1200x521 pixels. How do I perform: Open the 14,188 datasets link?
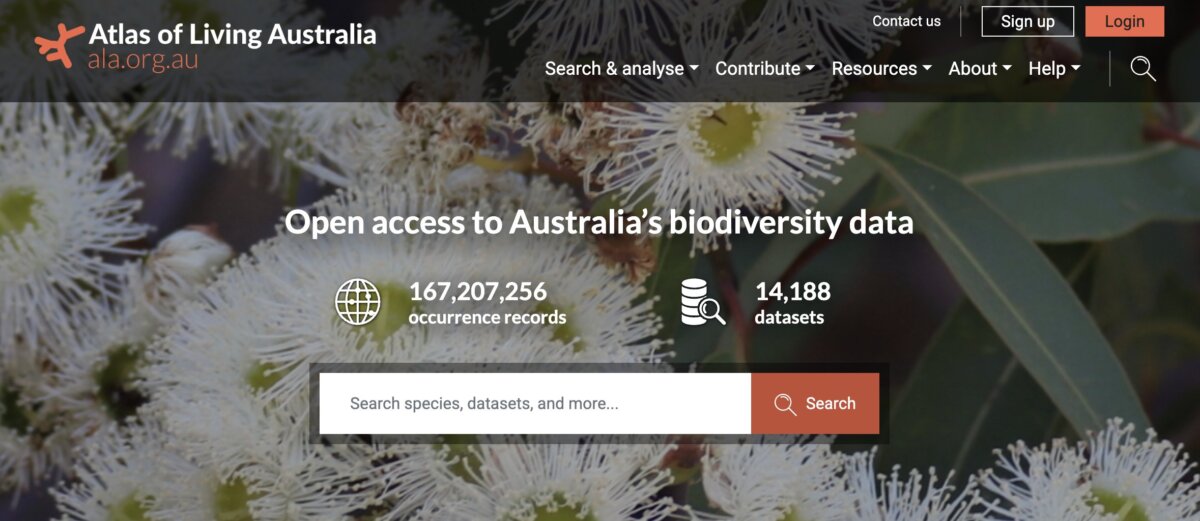coord(792,303)
